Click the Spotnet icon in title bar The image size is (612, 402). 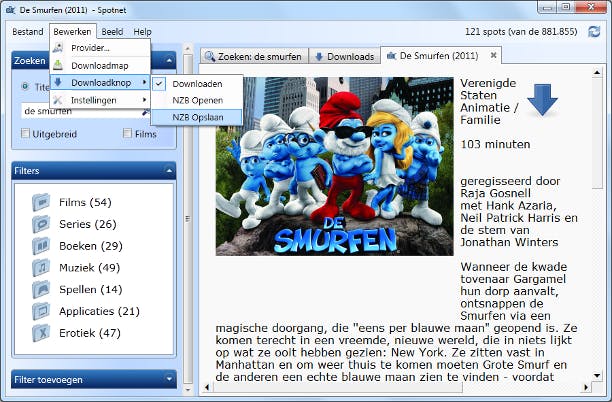11,10
